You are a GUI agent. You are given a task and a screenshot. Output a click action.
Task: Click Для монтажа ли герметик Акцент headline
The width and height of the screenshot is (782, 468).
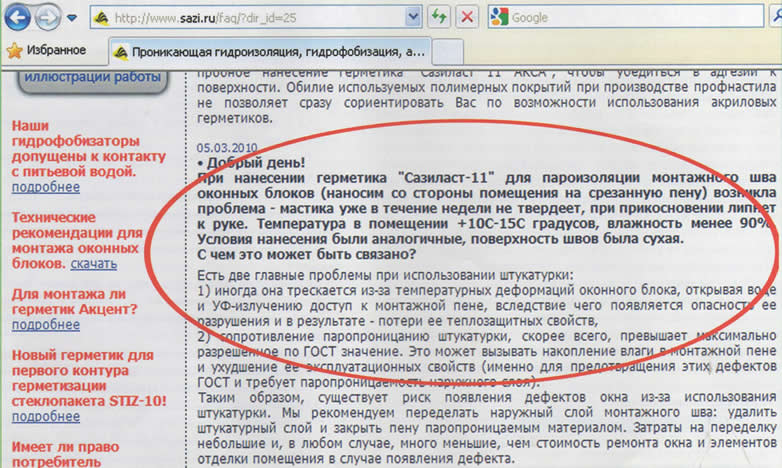tap(74, 301)
